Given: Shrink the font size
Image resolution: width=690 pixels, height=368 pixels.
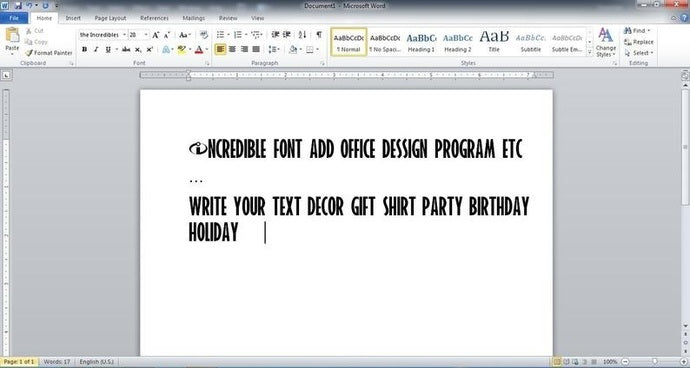Looking at the screenshot, I should click(167, 35).
